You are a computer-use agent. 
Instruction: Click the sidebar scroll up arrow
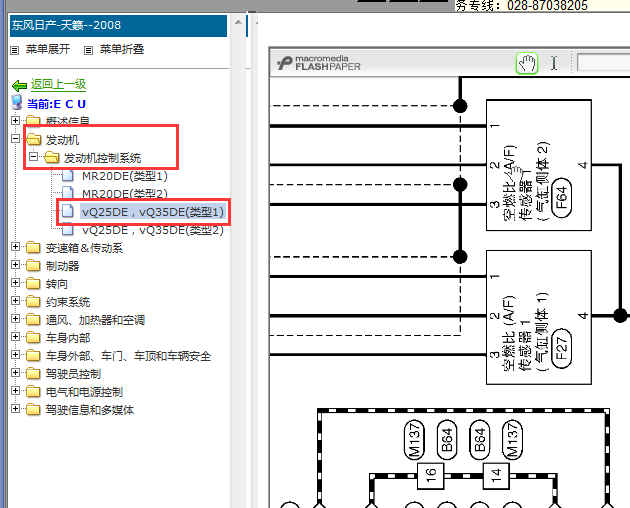[x=238, y=22]
